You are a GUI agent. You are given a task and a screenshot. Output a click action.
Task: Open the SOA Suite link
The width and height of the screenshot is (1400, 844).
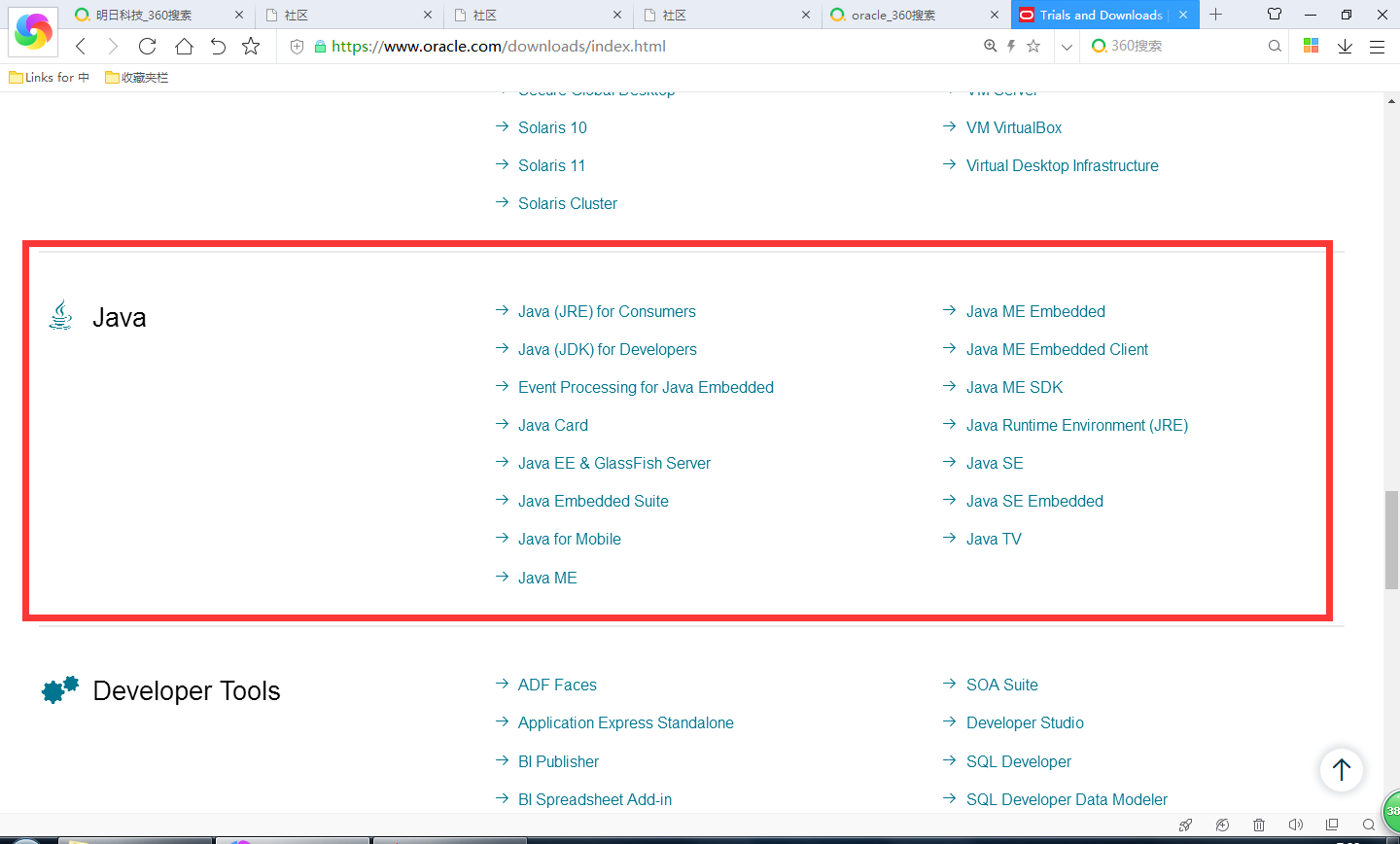1001,685
